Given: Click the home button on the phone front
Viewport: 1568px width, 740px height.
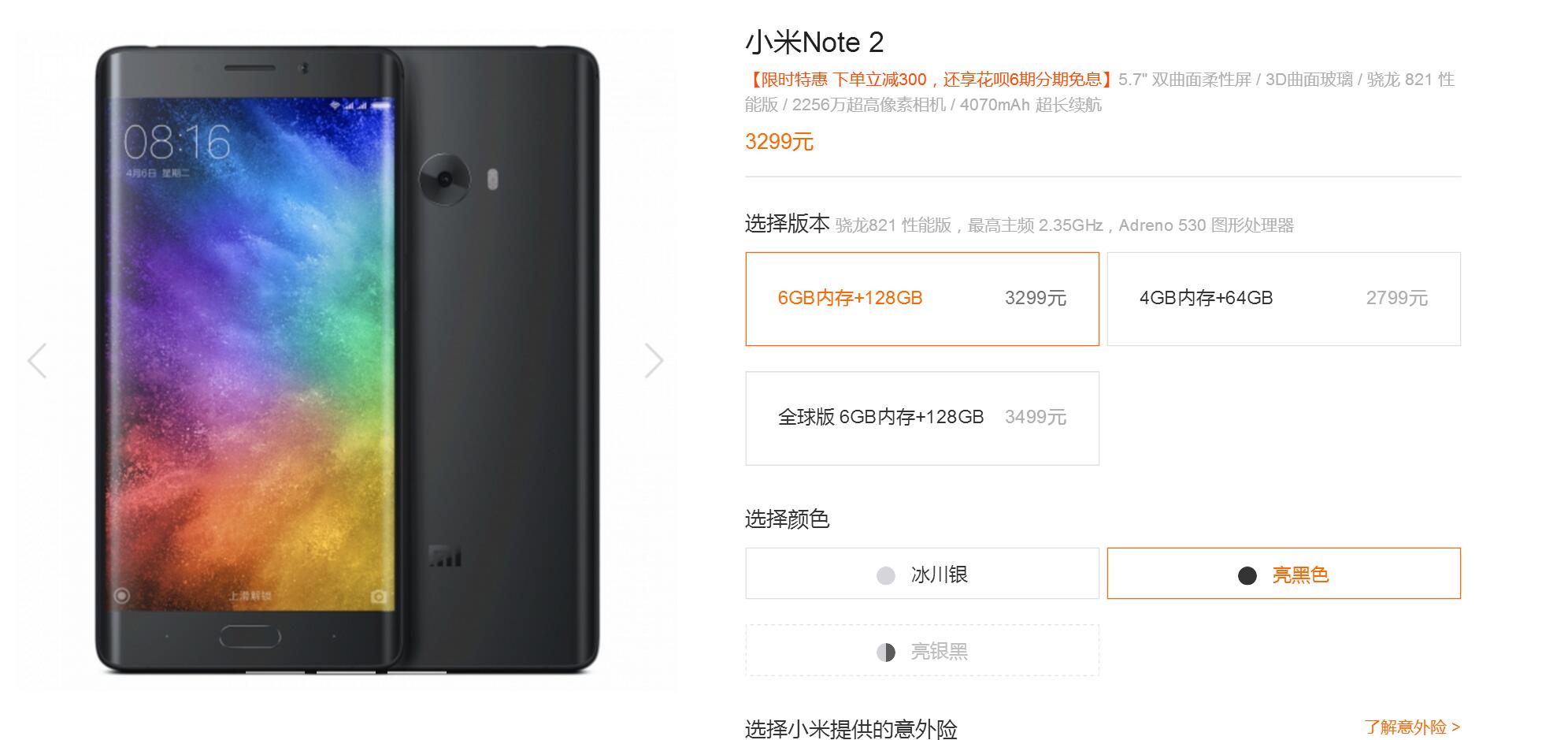Looking at the screenshot, I should [250, 636].
